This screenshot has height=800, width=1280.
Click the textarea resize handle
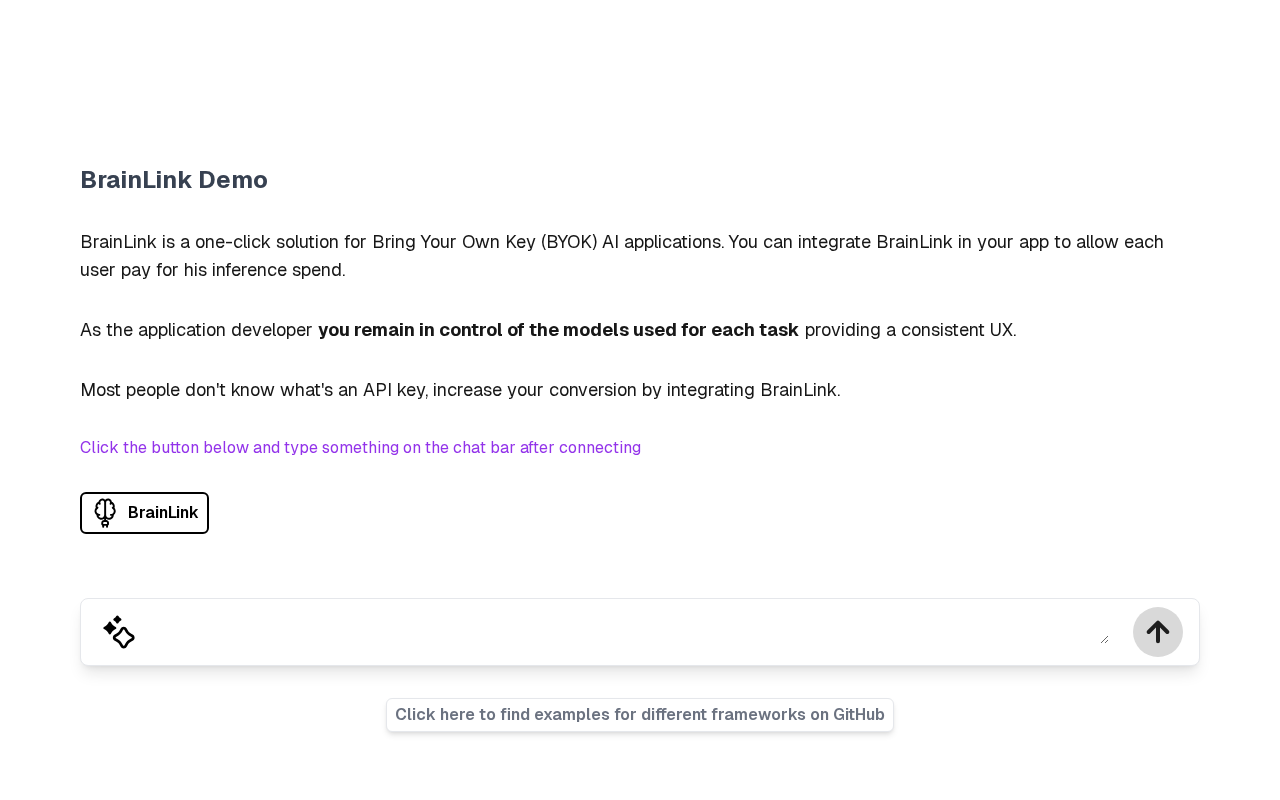tap(1104, 639)
